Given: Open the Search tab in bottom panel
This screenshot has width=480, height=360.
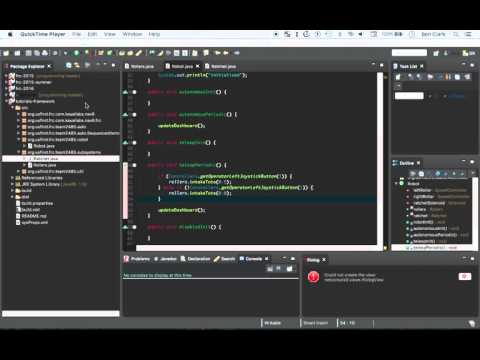Looking at the screenshot, I should pos(224,259).
